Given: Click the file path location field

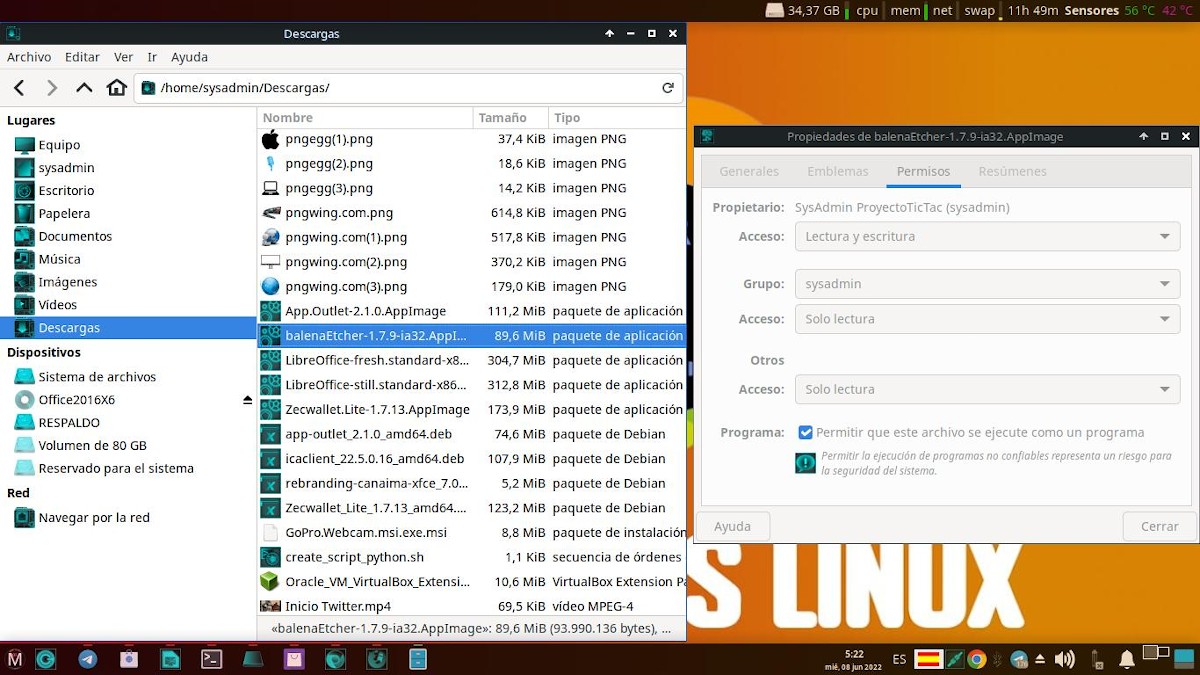Looking at the screenshot, I should [x=400, y=88].
